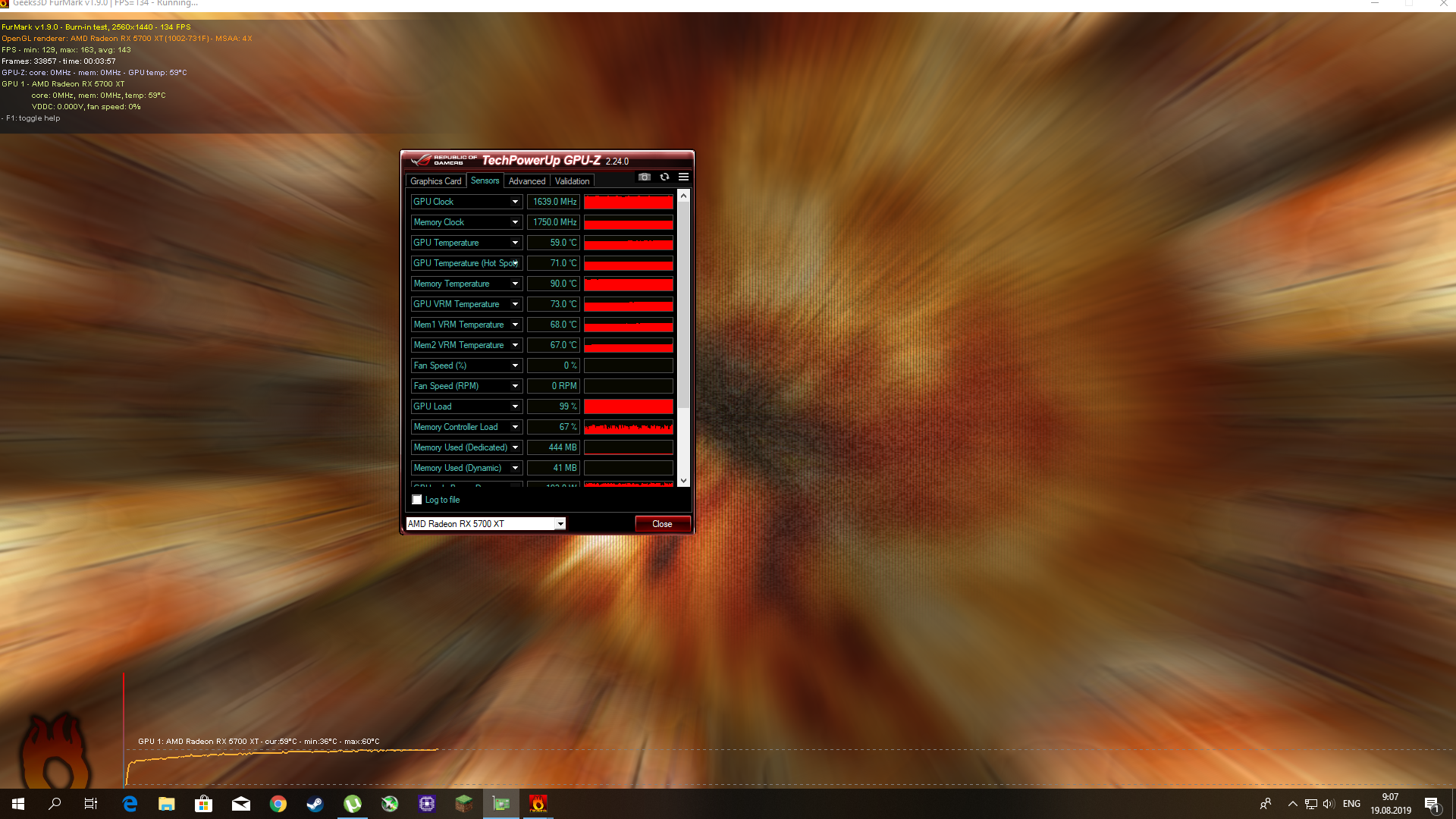The image size is (1456, 819).
Task: Switch to the Graphics Card tab
Action: [435, 181]
